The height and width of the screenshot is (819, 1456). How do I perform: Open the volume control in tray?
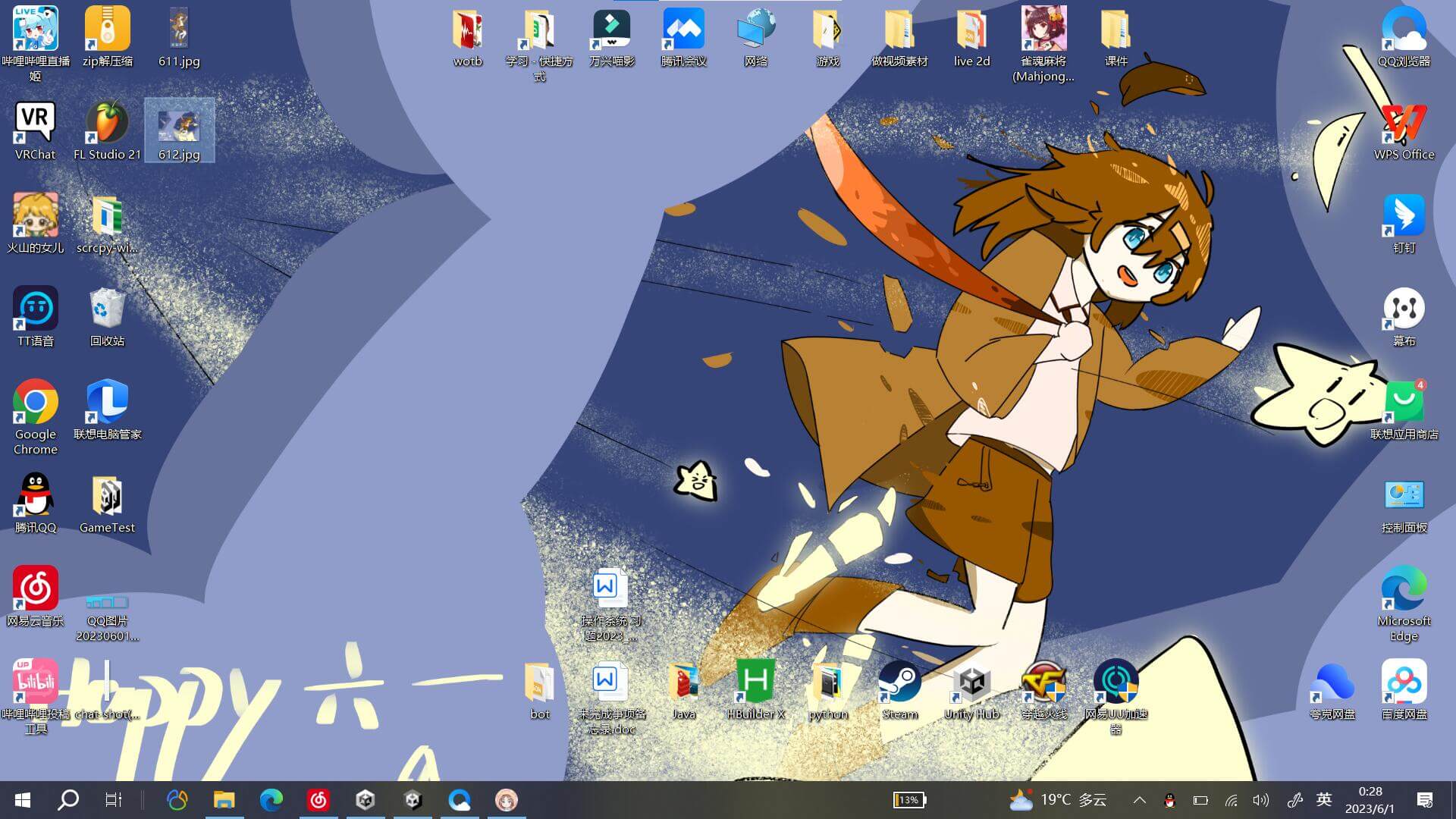tap(1260, 800)
